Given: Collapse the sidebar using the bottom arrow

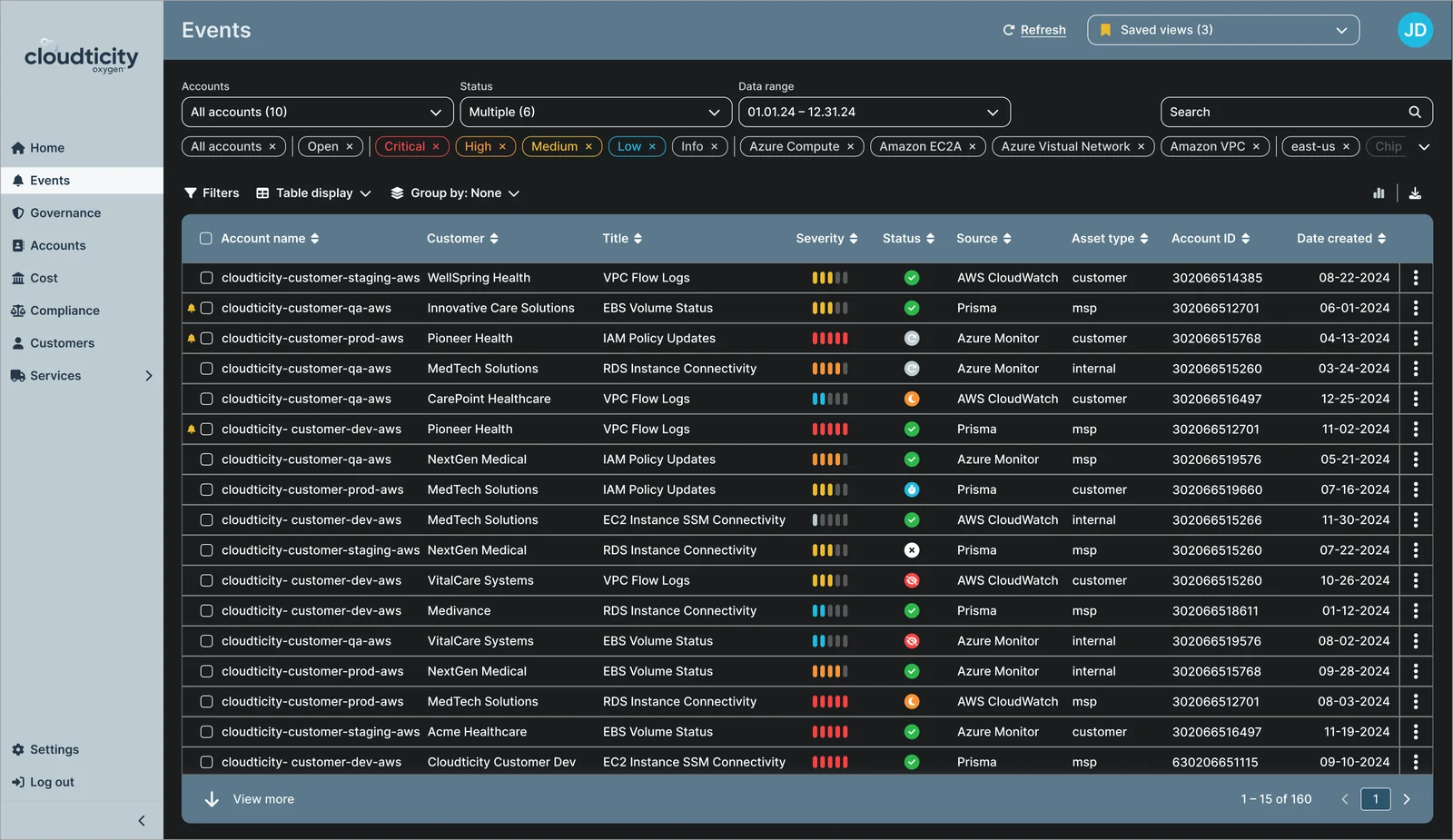Looking at the screenshot, I should click(142, 821).
